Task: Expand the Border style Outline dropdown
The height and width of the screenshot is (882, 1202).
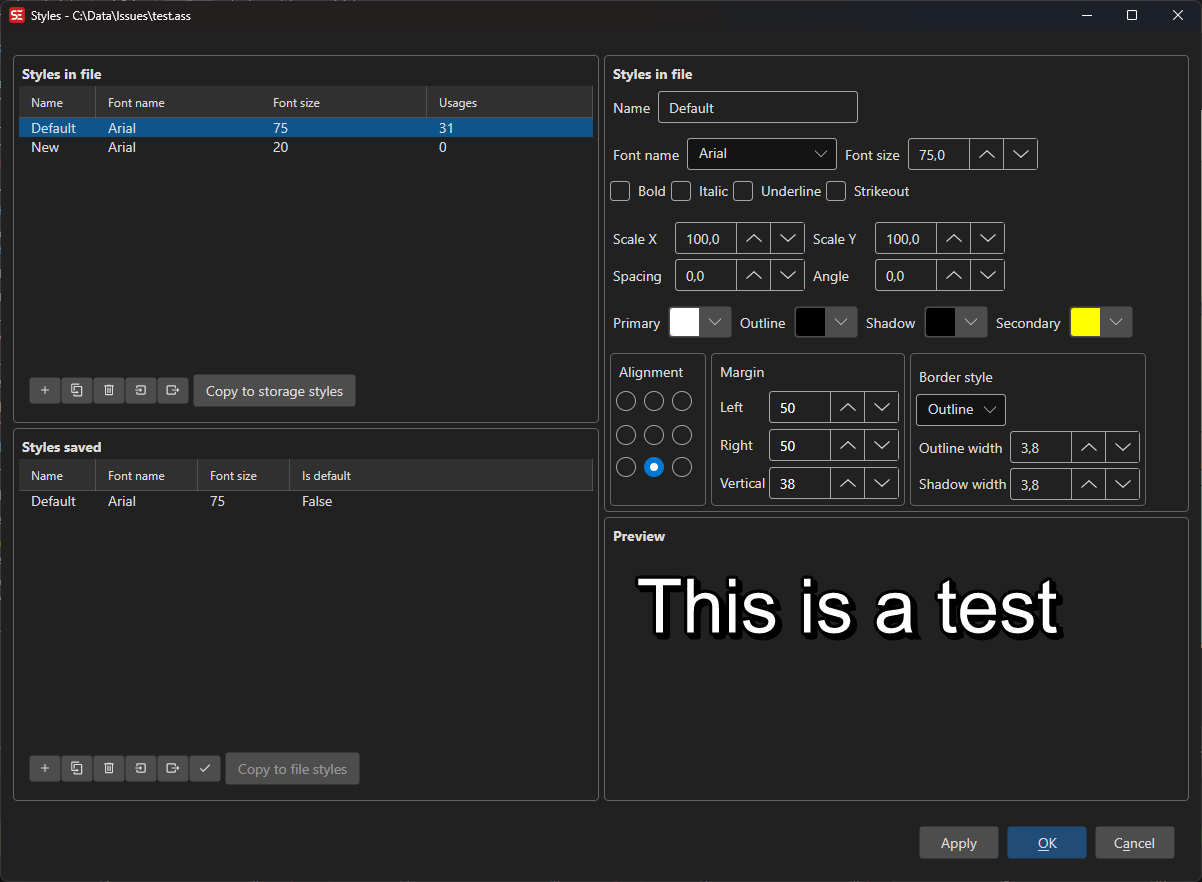Action: [x=960, y=410]
